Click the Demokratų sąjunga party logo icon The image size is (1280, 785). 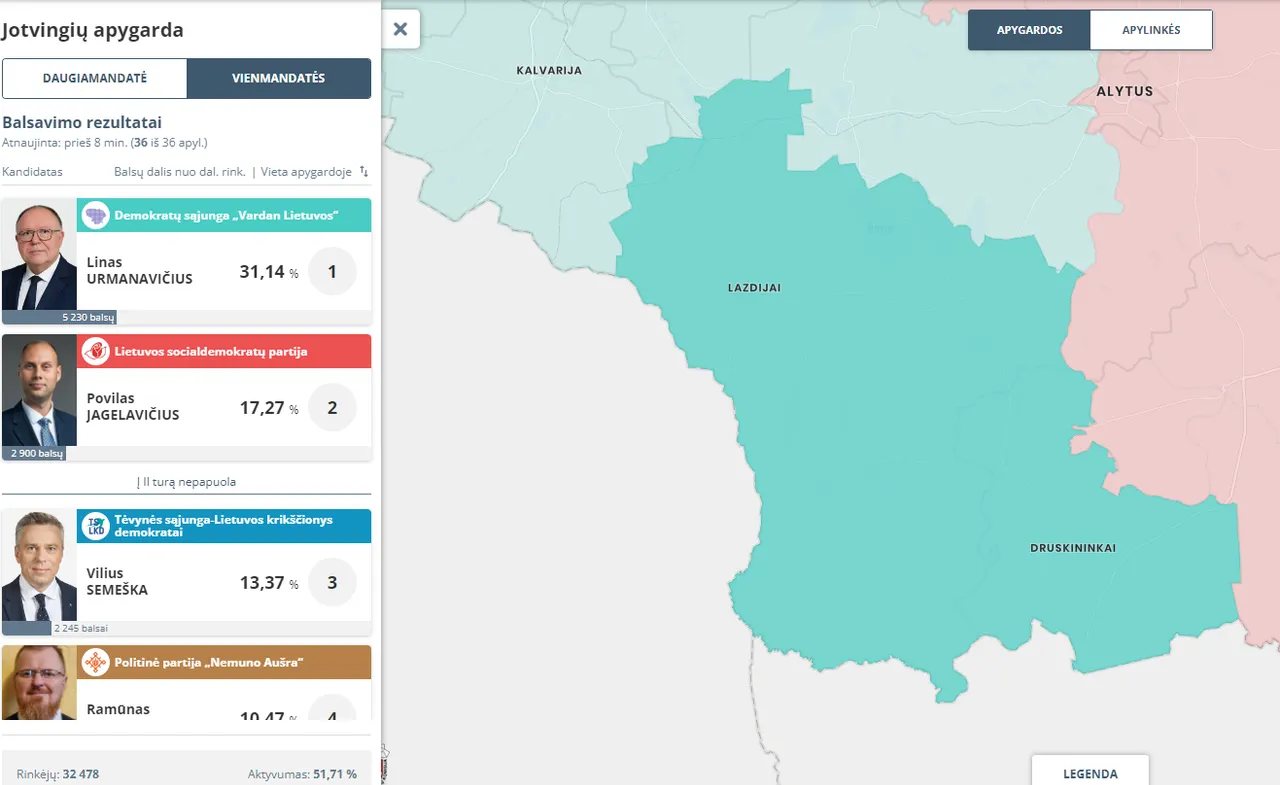coord(95,215)
